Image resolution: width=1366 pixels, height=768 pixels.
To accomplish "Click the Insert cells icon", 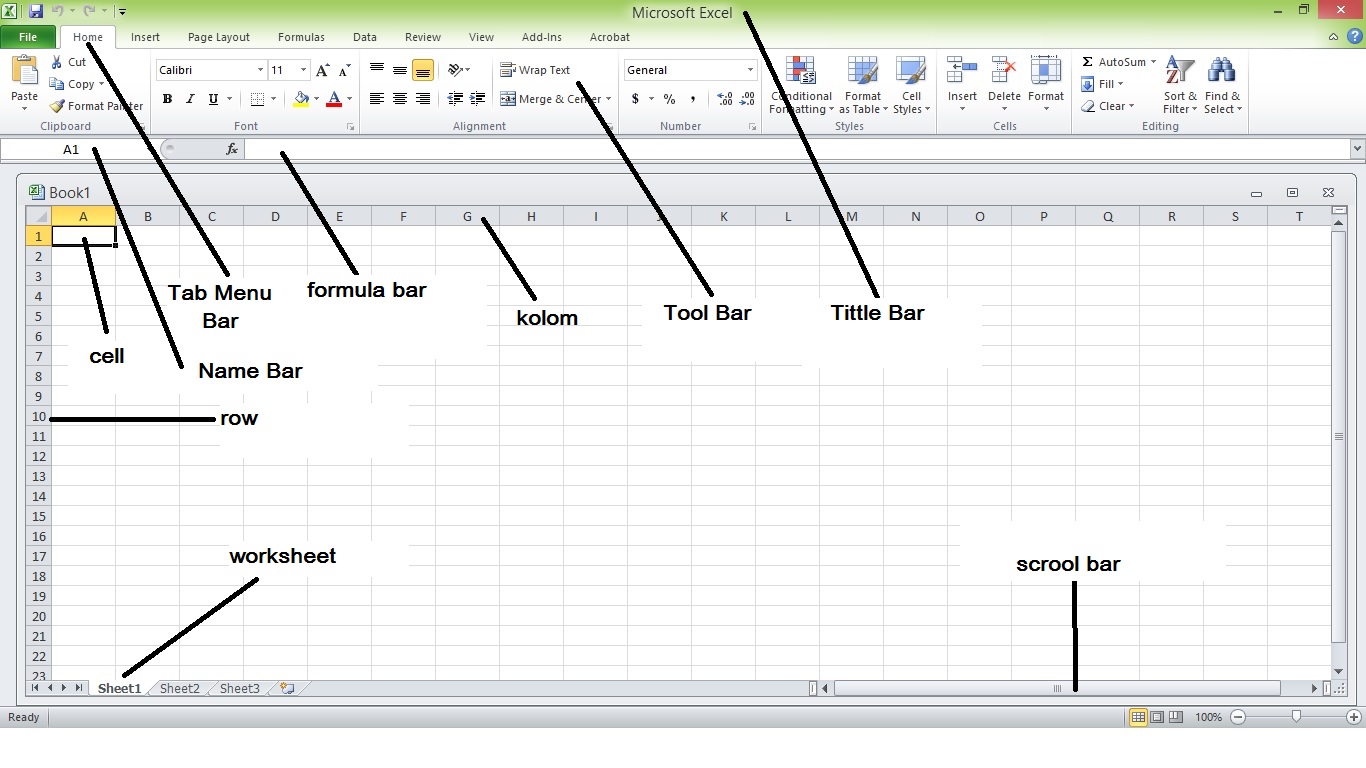I will [x=962, y=70].
